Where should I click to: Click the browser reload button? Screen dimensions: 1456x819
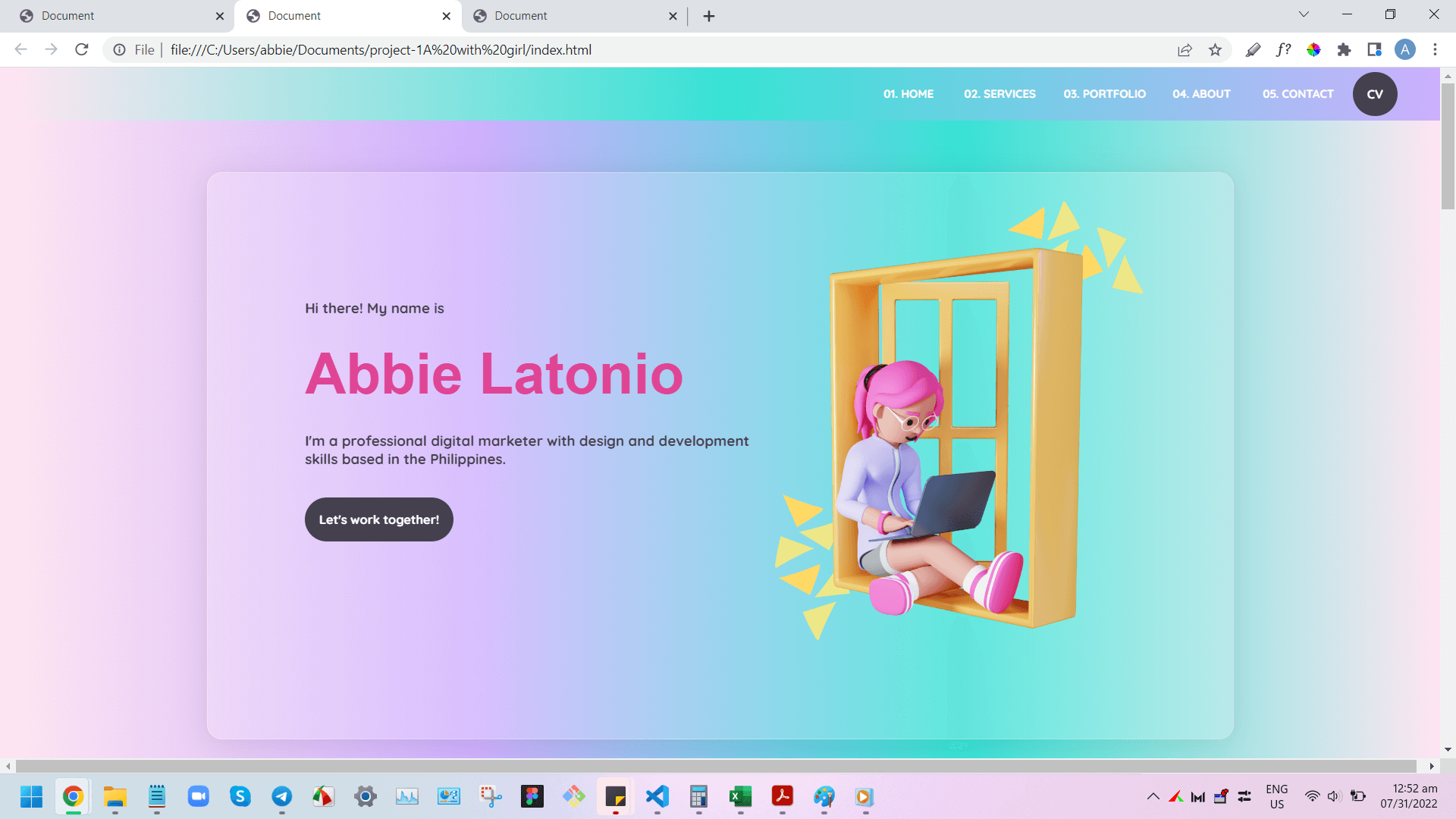[82, 50]
